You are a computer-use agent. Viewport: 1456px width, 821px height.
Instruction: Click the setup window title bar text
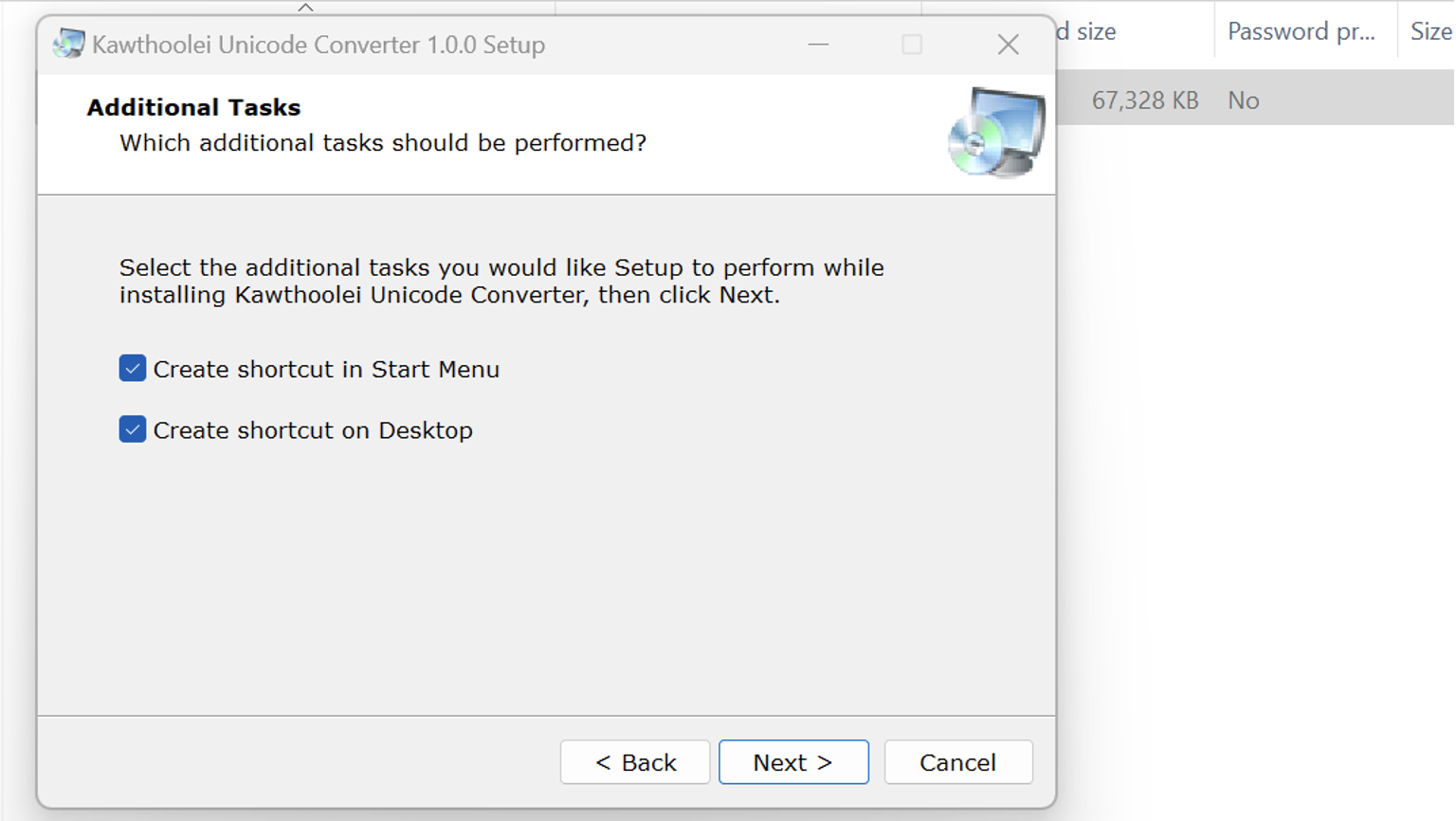pos(318,45)
